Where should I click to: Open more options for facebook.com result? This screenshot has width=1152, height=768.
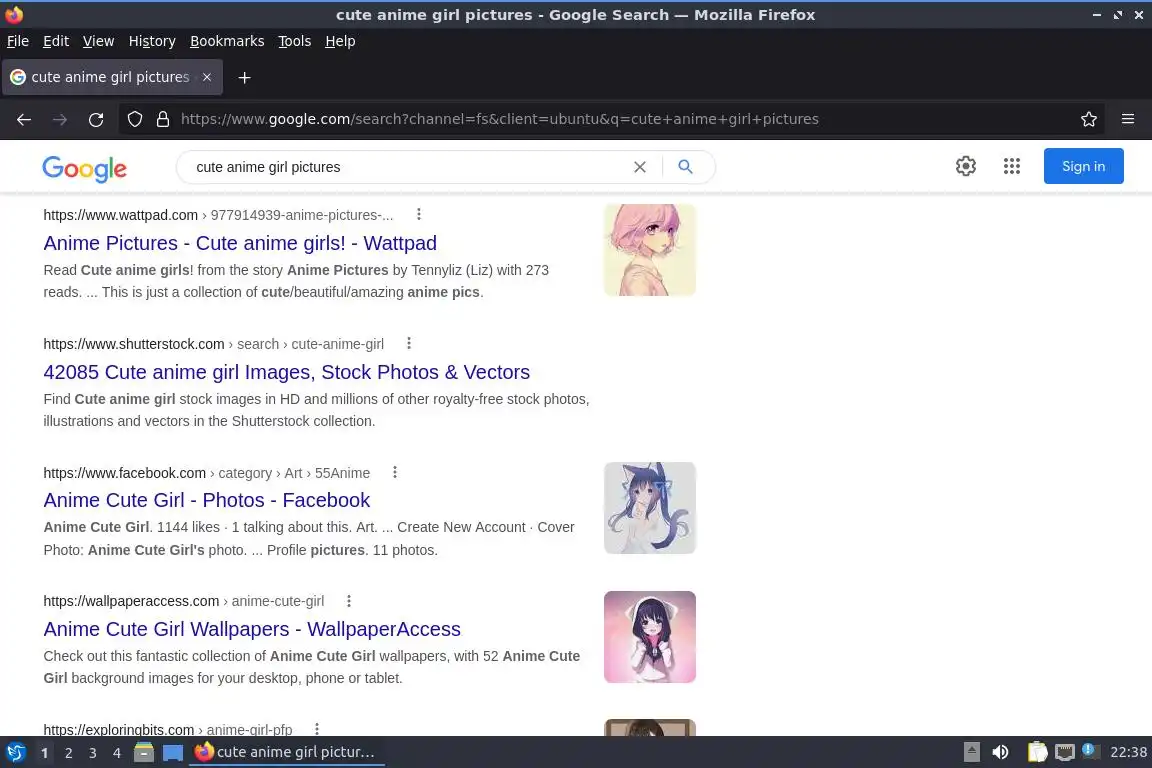[395, 472]
